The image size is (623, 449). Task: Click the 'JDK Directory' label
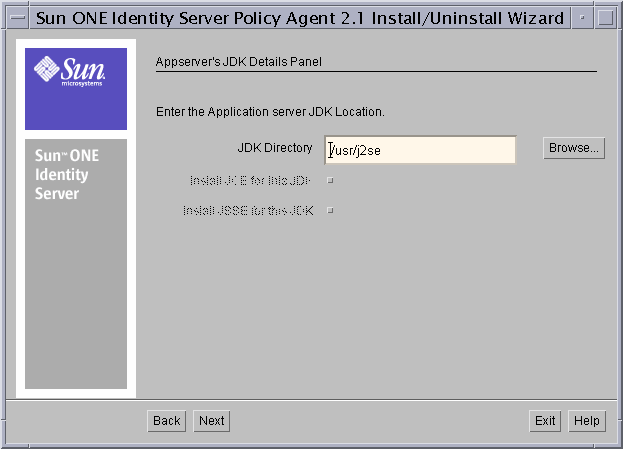point(275,148)
